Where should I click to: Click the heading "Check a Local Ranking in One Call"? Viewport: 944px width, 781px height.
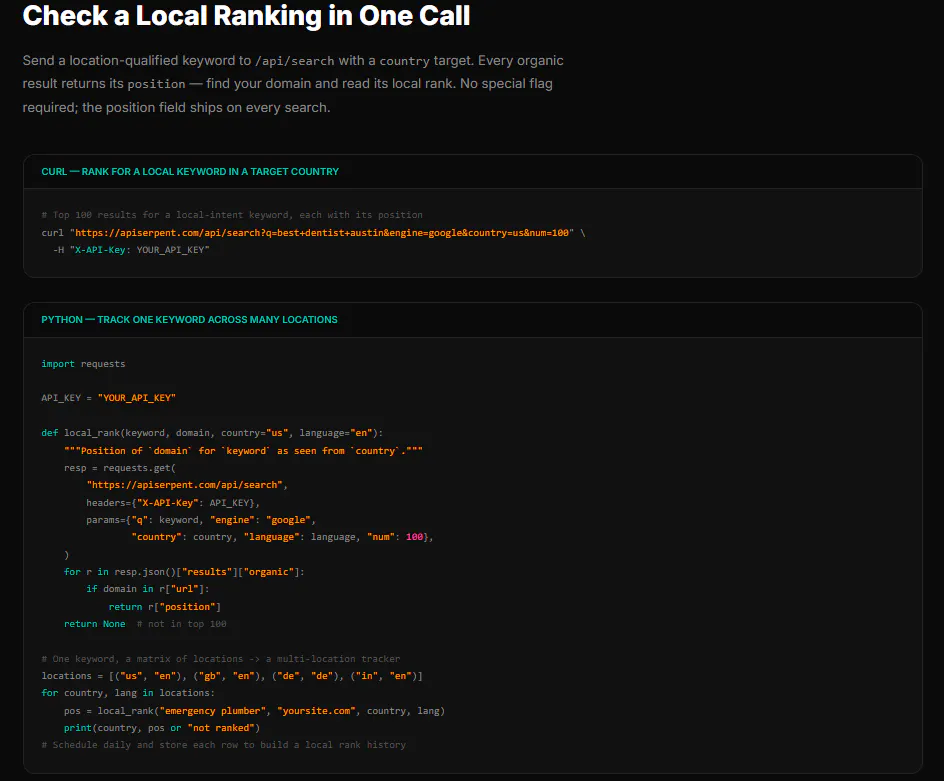coord(246,16)
